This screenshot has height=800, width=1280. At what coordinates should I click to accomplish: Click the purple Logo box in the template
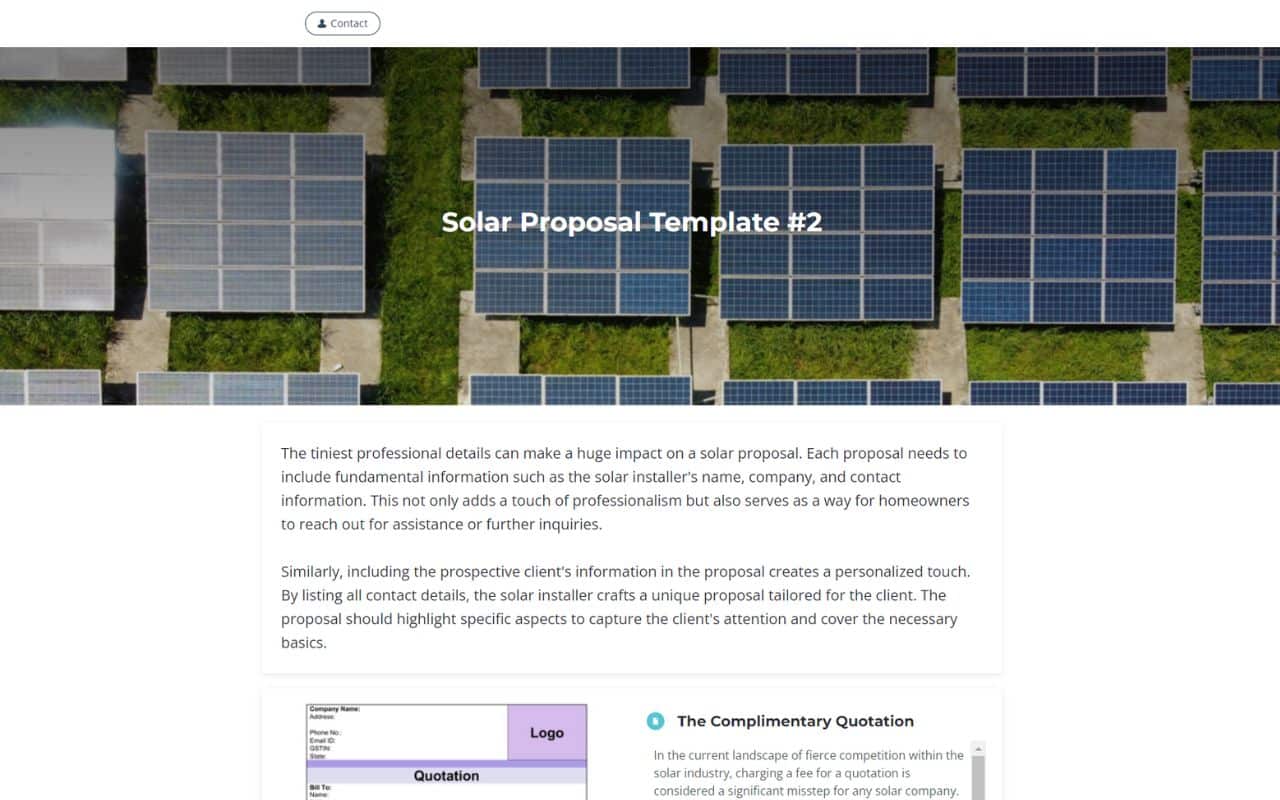[546, 733]
